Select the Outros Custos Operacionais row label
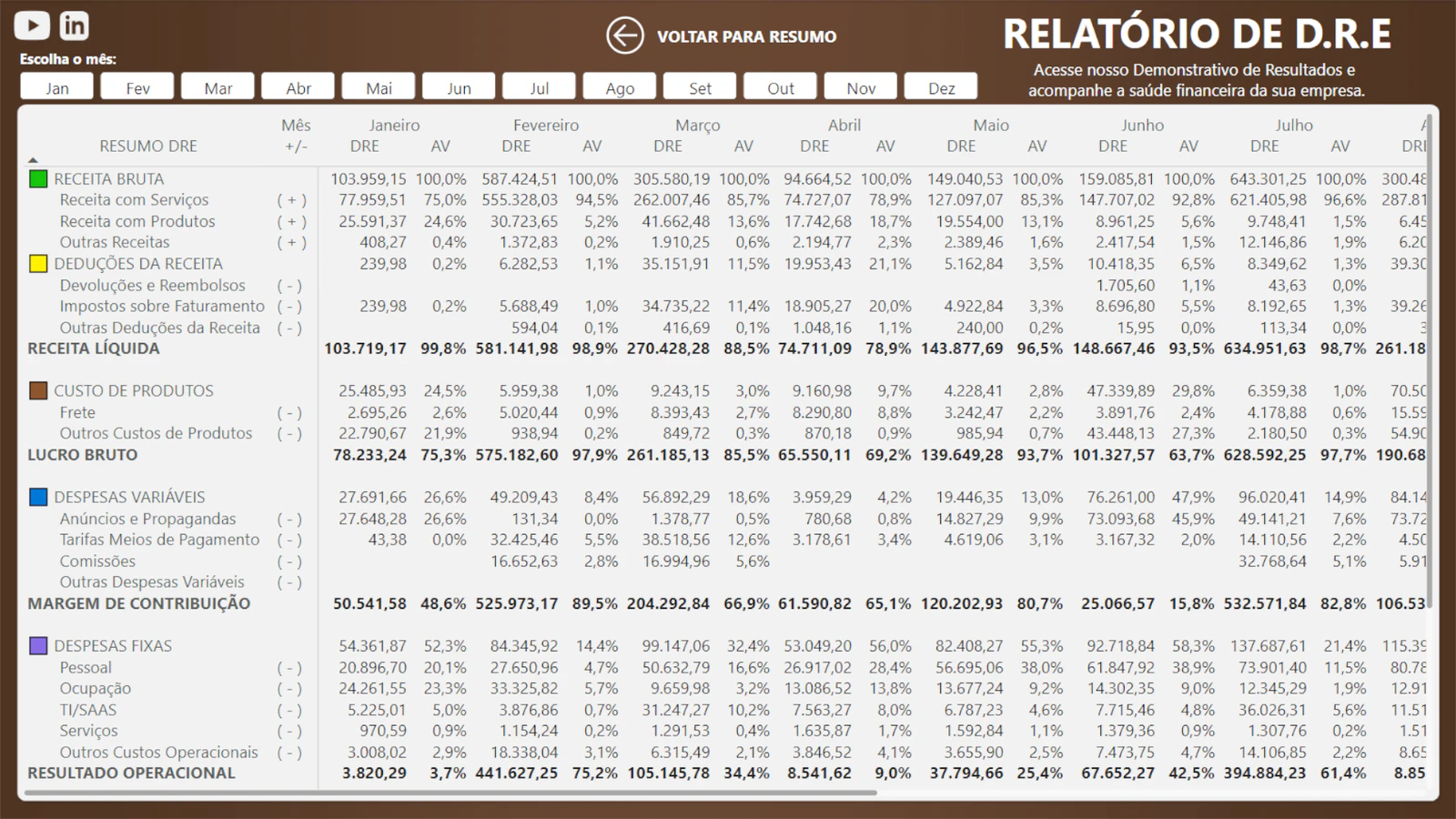The height and width of the screenshot is (819, 1456). [x=159, y=753]
